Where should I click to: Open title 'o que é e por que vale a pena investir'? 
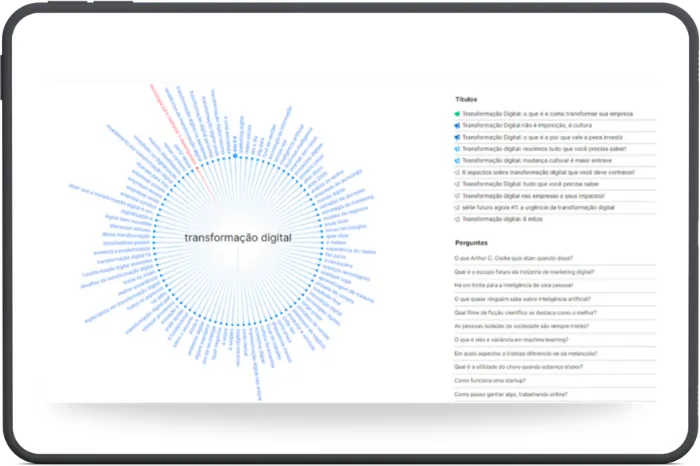point(542,137)
